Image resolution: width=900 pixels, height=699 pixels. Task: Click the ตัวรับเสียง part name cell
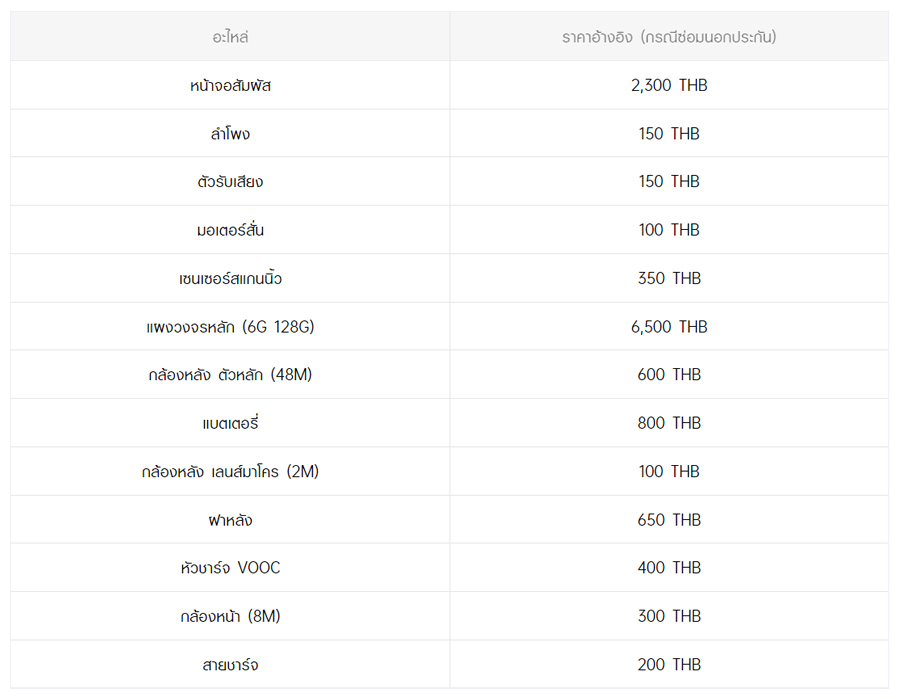click(230, 182)
